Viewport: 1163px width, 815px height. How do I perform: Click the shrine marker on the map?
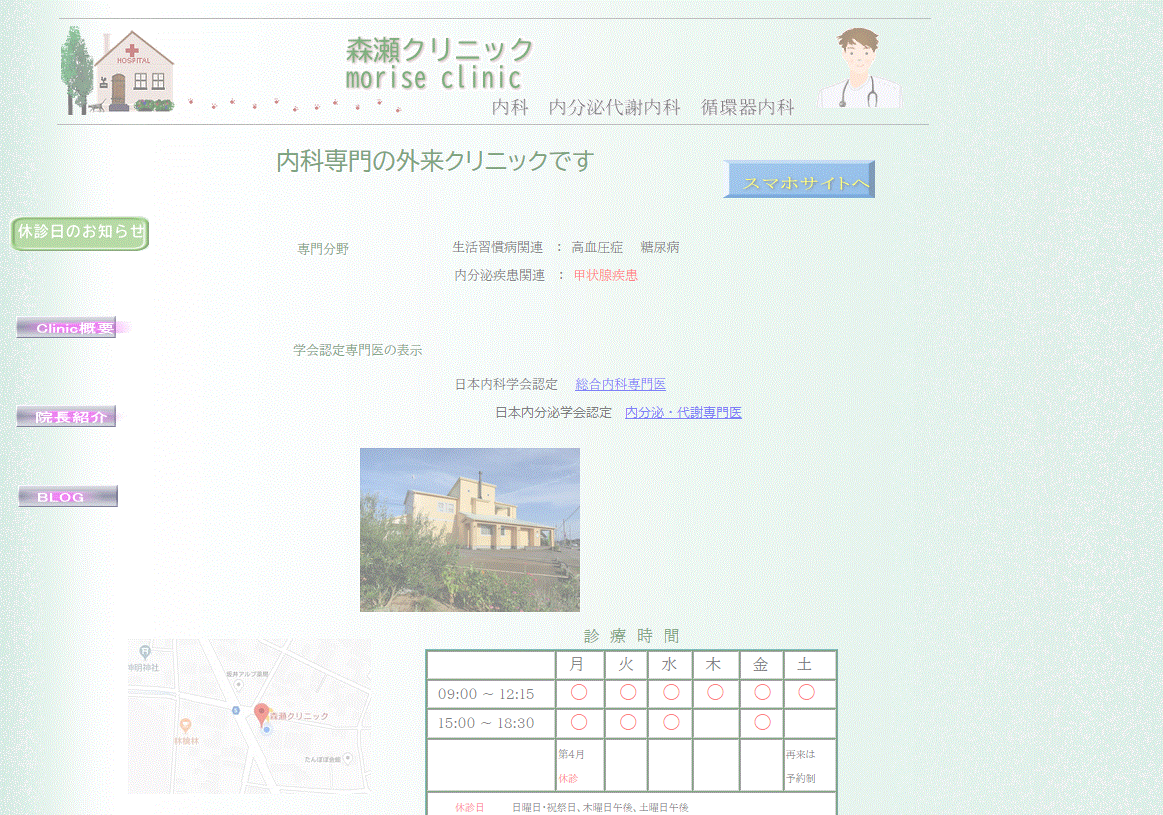(x=145, y=652)
